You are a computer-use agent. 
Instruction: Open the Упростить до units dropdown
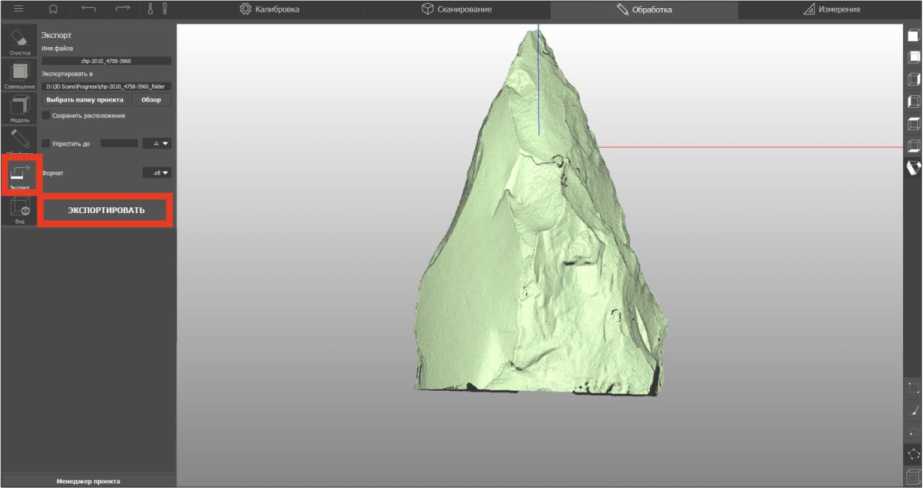(157, 143)
